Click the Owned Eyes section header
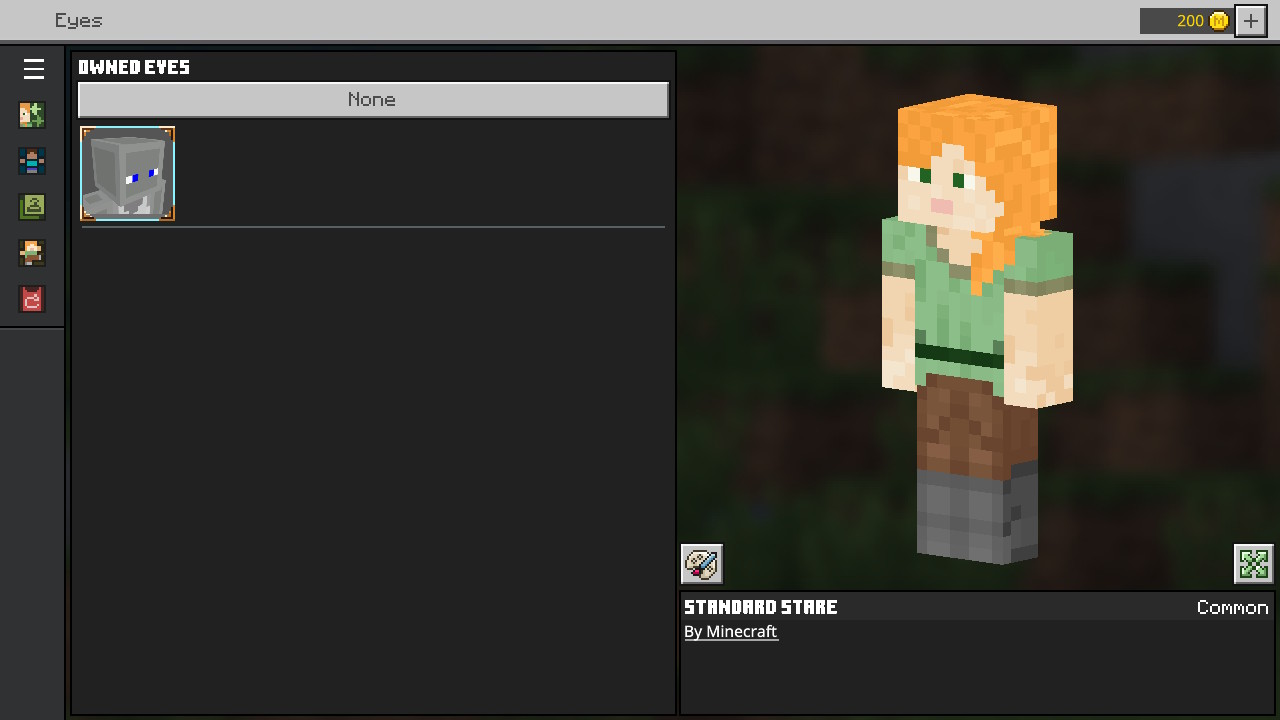 click(x=134, y=67)
